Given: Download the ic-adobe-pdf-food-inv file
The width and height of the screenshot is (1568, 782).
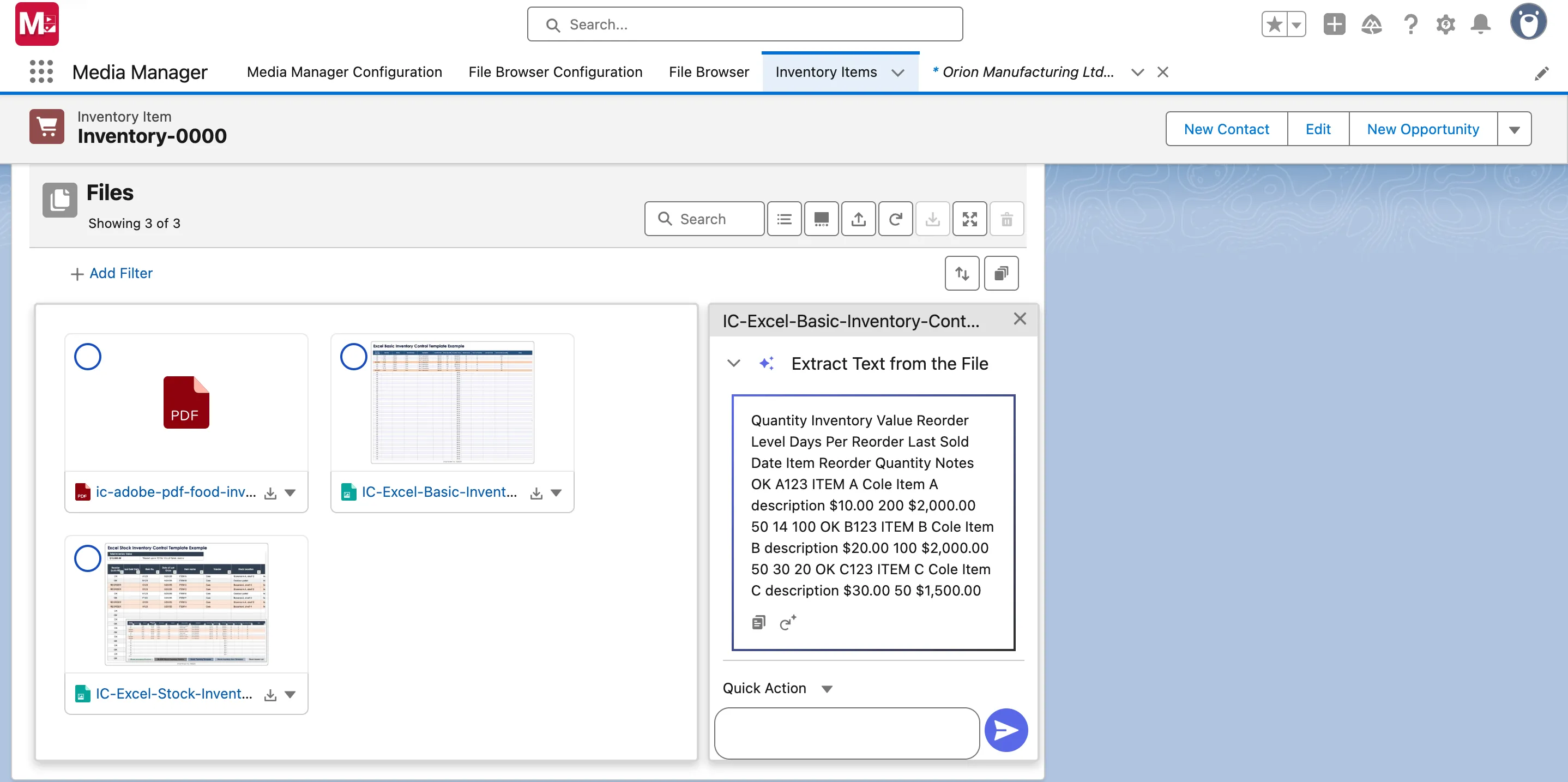Looking at the screenshot, I should pyautogui.click(x=270, y=494).
